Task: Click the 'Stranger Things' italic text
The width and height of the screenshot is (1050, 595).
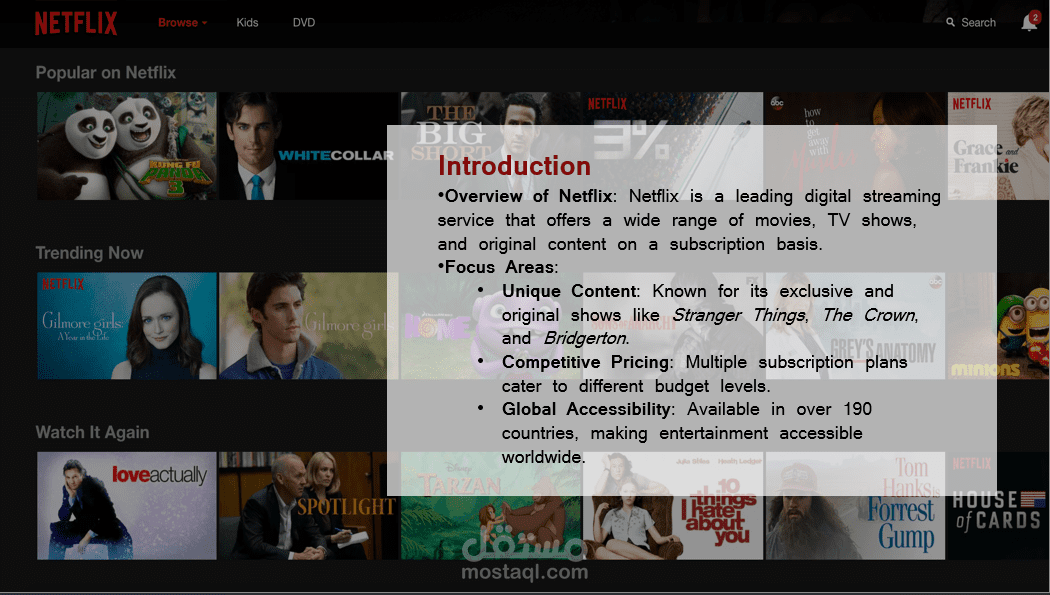Action: [x=739, y=315]
